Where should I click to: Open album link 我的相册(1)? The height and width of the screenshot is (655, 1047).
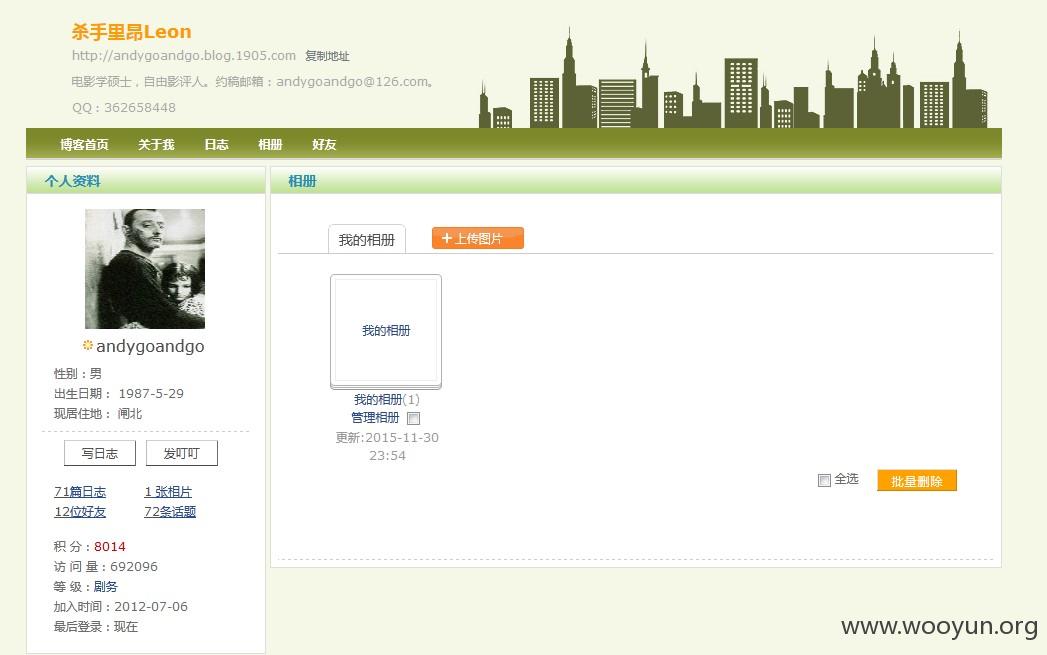click(387, 399)
